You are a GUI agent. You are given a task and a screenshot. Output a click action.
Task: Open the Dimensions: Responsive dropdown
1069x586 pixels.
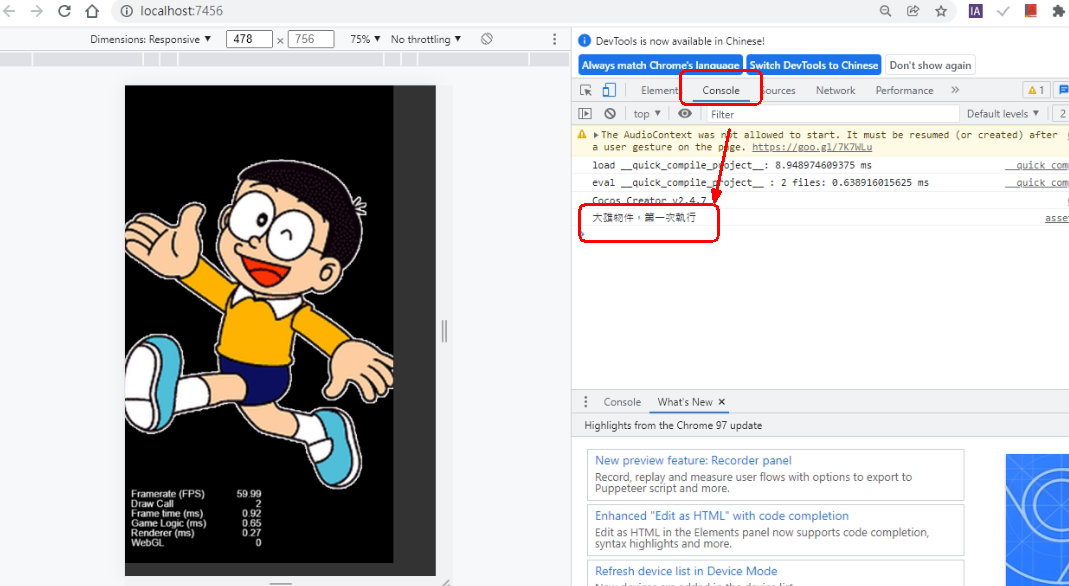[151, 40]
